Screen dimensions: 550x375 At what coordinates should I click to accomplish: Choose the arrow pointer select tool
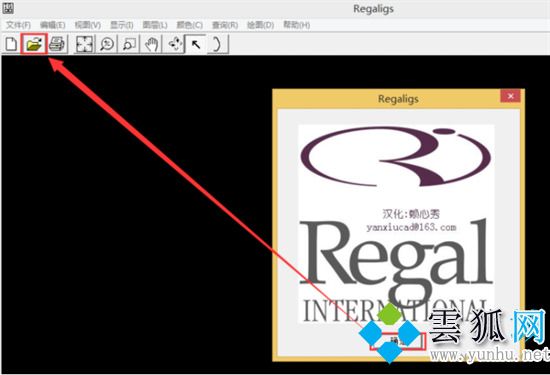(x=196, y=44)
